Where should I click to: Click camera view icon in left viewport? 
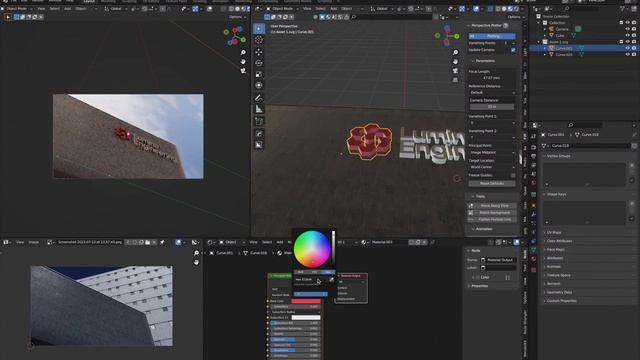tap(243, 71)
